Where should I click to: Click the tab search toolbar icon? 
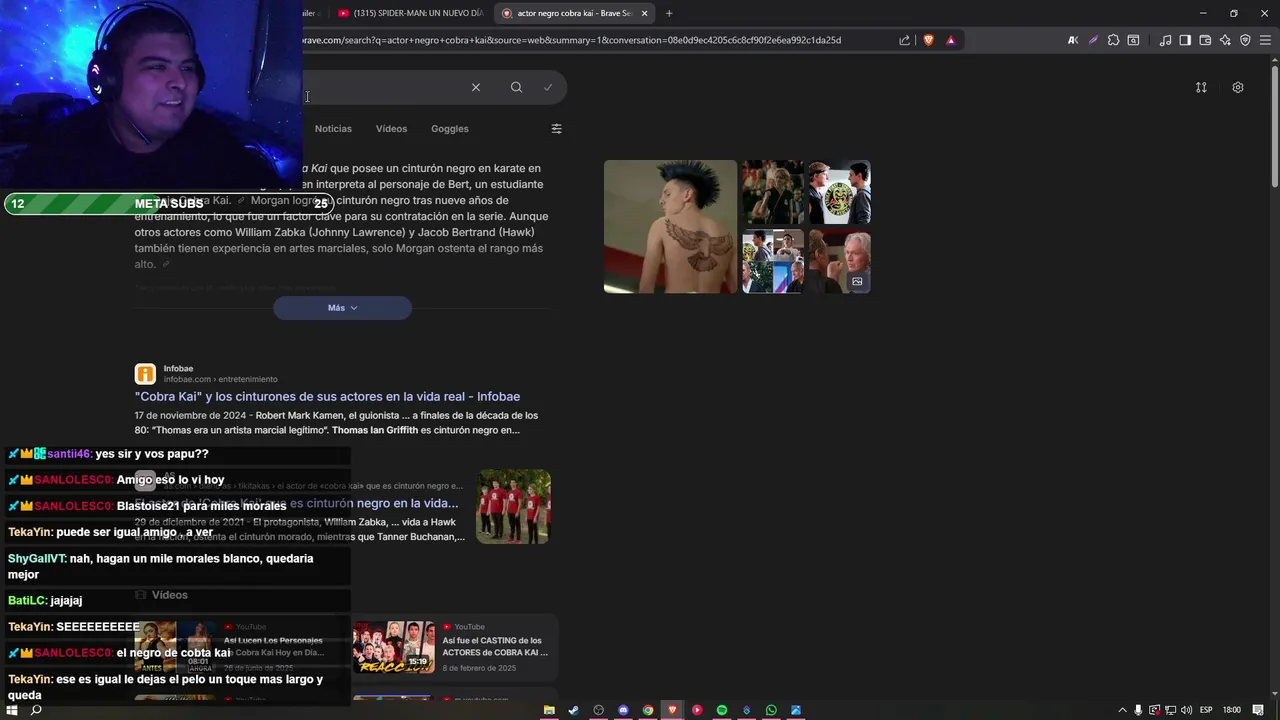point(1133,40)
